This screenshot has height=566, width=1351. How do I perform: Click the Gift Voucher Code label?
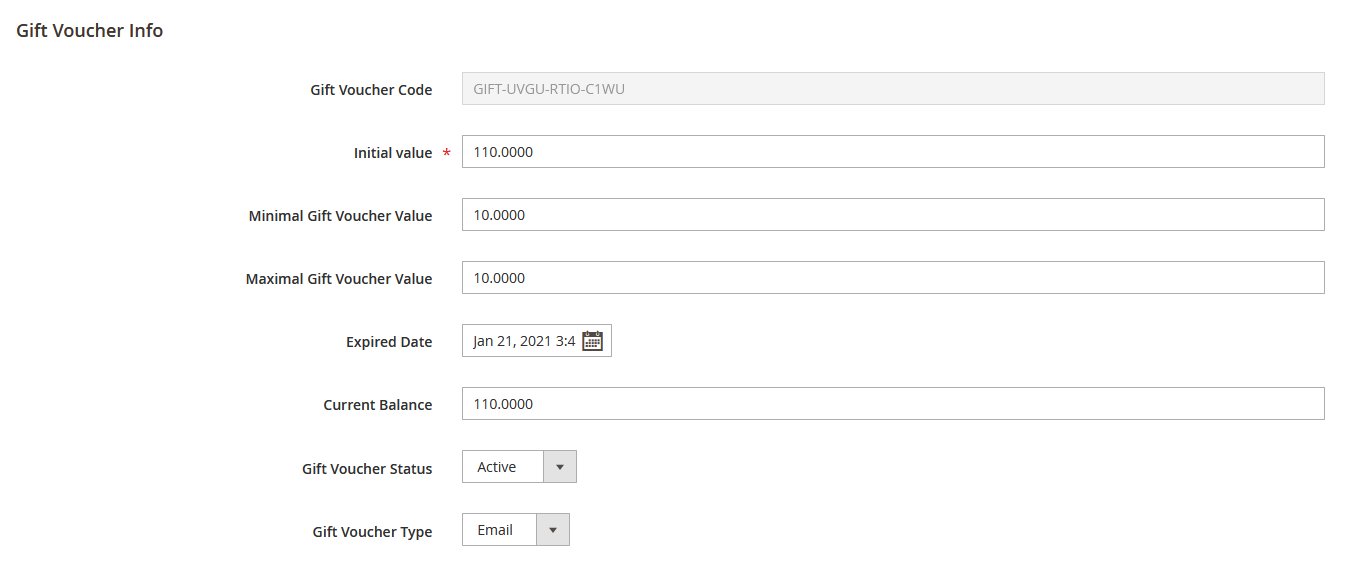[371, 90]
